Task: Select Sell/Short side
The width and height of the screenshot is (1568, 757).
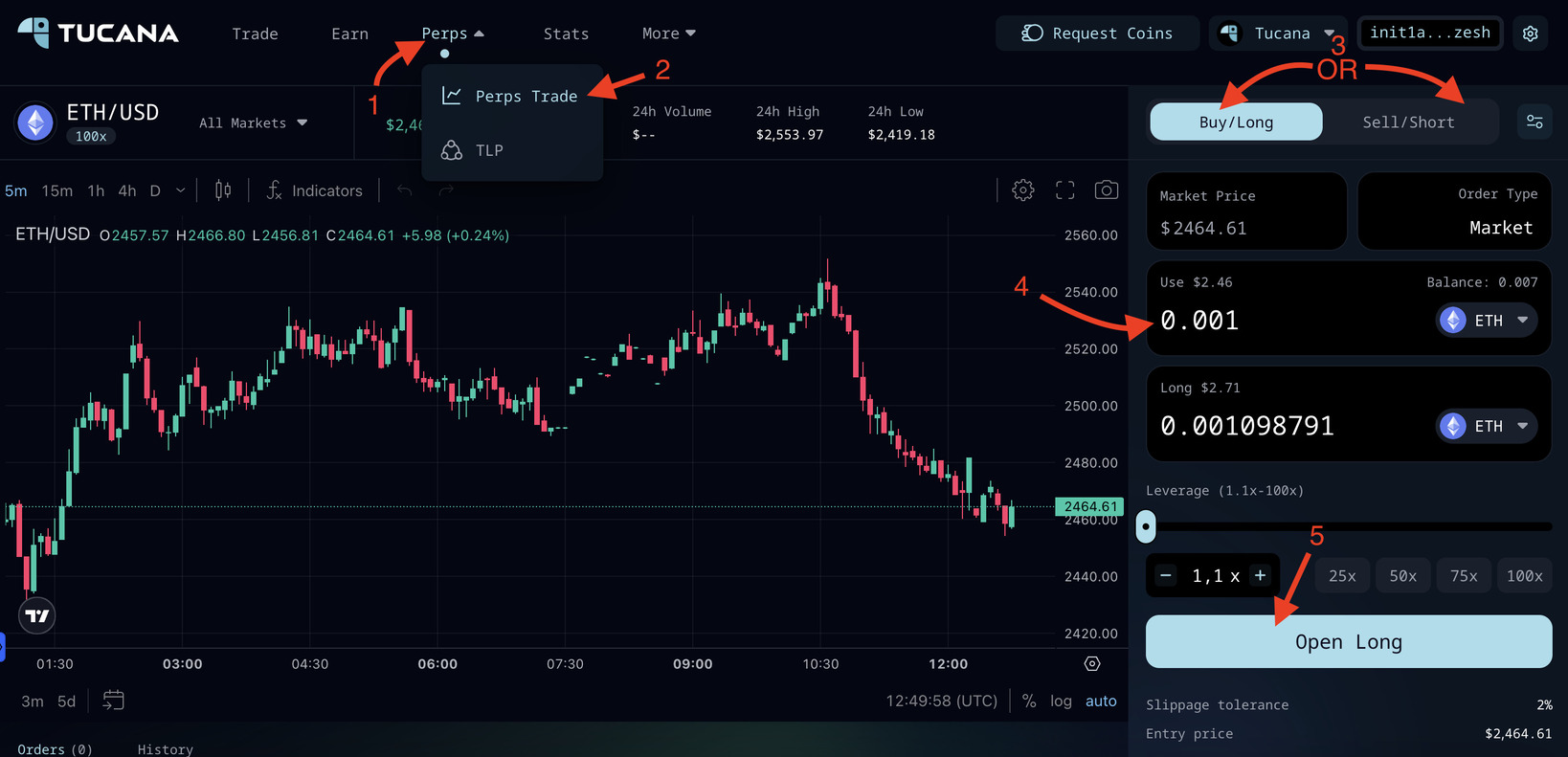Action: 1408,122
